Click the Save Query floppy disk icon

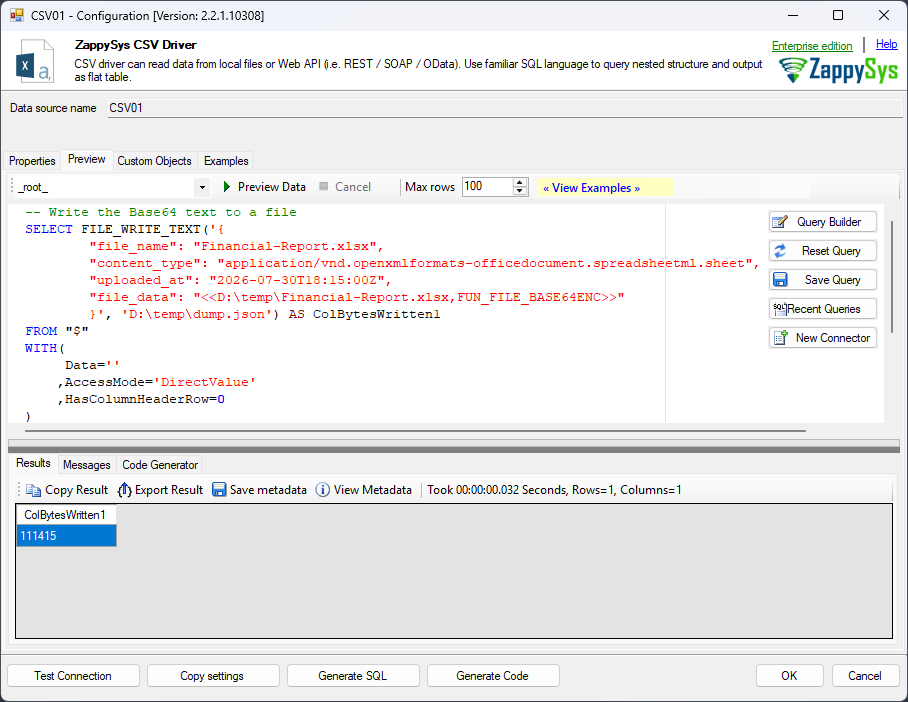[781, 280]
